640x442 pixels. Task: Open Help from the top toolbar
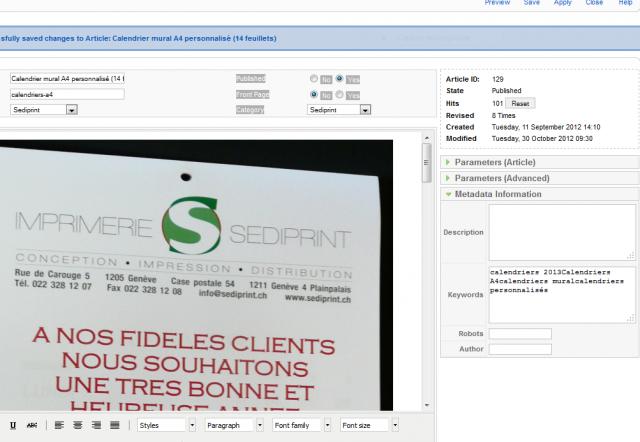625,2
